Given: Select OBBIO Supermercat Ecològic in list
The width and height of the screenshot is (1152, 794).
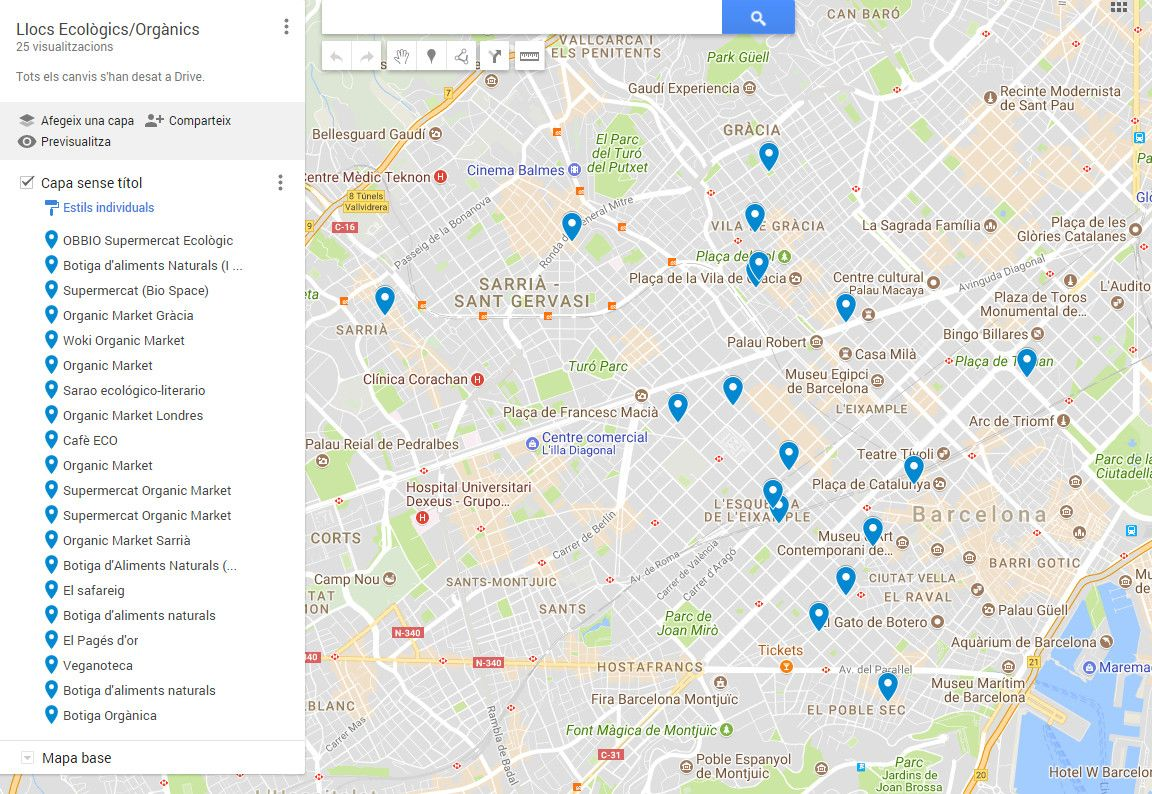Looking at the screenshot, I should coord(147,240).
